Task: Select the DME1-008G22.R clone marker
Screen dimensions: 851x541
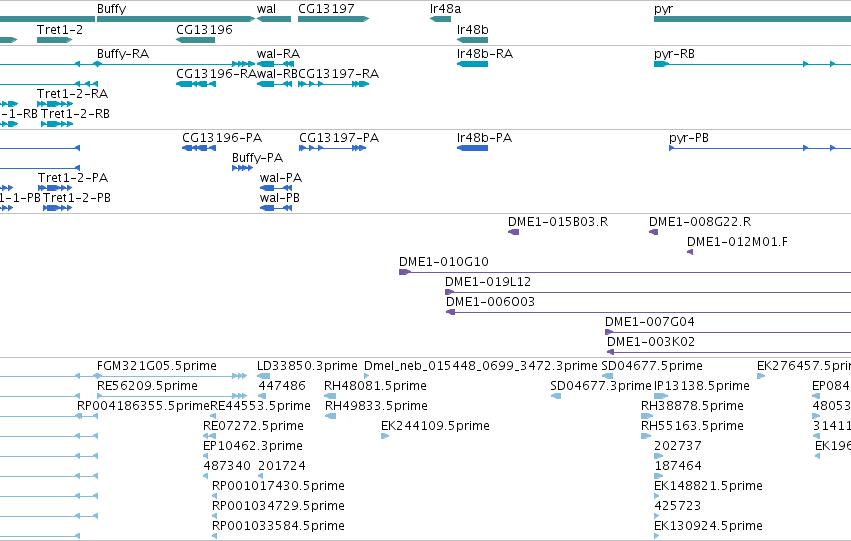Action: [653, 232]
